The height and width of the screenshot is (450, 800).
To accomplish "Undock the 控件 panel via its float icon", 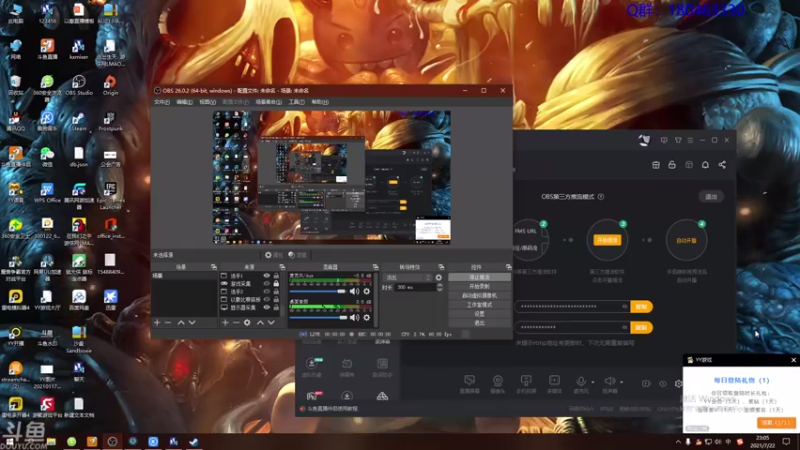I will click(x=508, y=267).
